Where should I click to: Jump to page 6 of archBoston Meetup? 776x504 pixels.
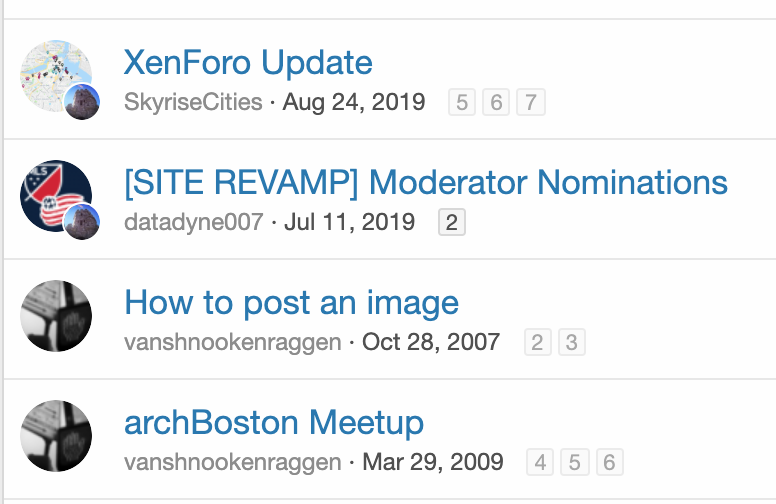click(x=609, y=463)
